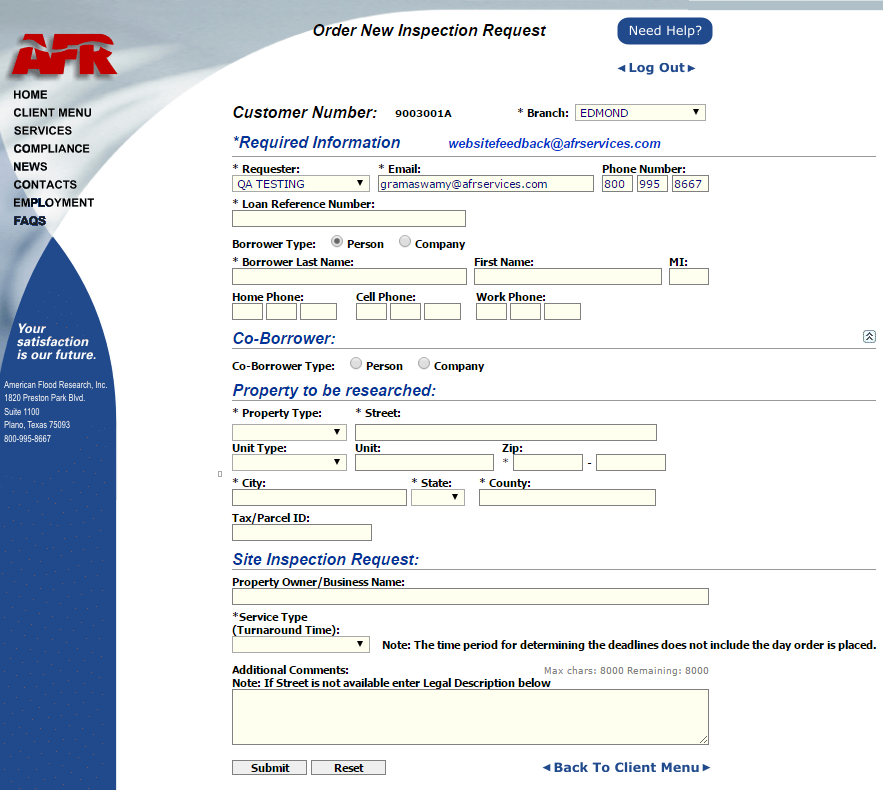The height and width of the screenshot is (790, 883).
Task: Open the COMPLIANCE menu item
Action: (x=52, y=149)
